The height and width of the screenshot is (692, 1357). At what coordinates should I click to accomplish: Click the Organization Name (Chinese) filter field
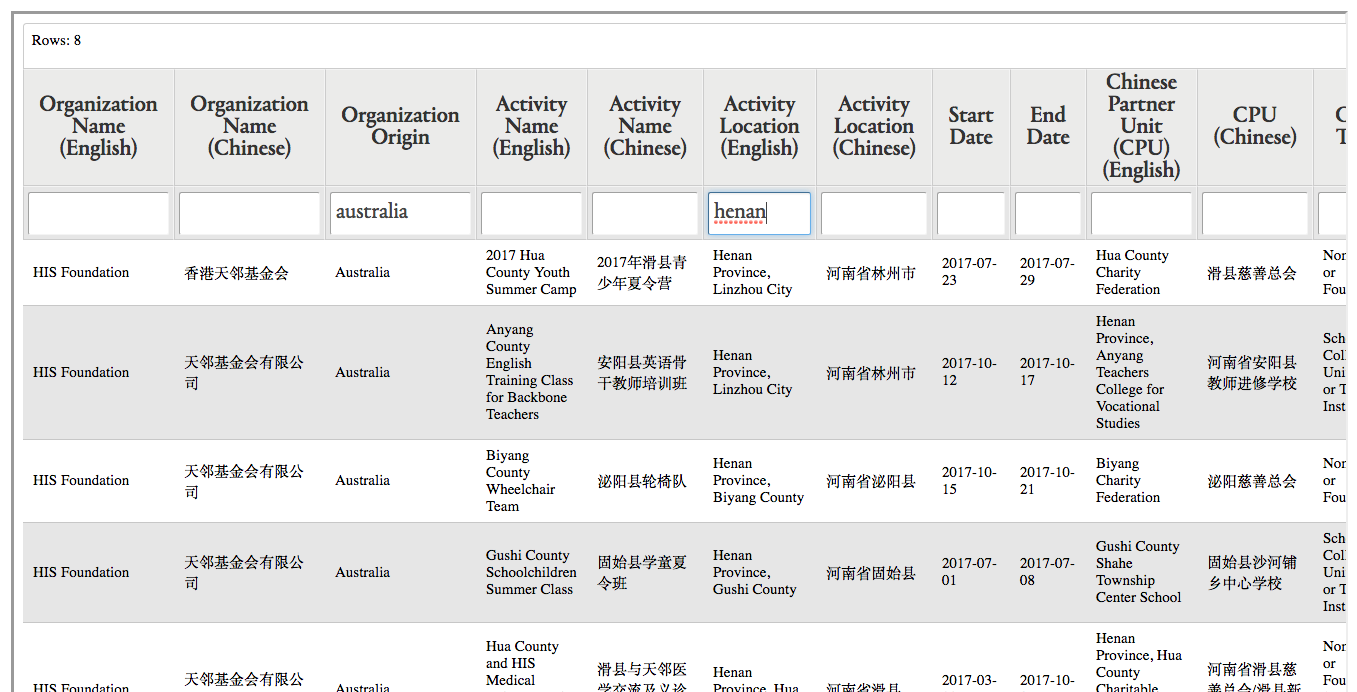click(249, 213)
